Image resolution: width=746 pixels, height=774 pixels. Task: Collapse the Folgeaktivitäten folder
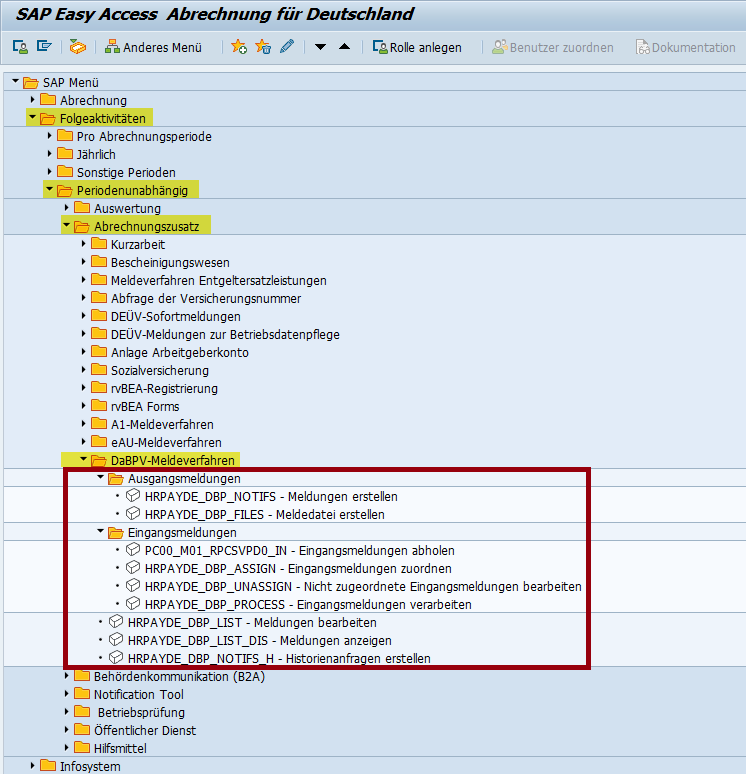coord(33,117)
